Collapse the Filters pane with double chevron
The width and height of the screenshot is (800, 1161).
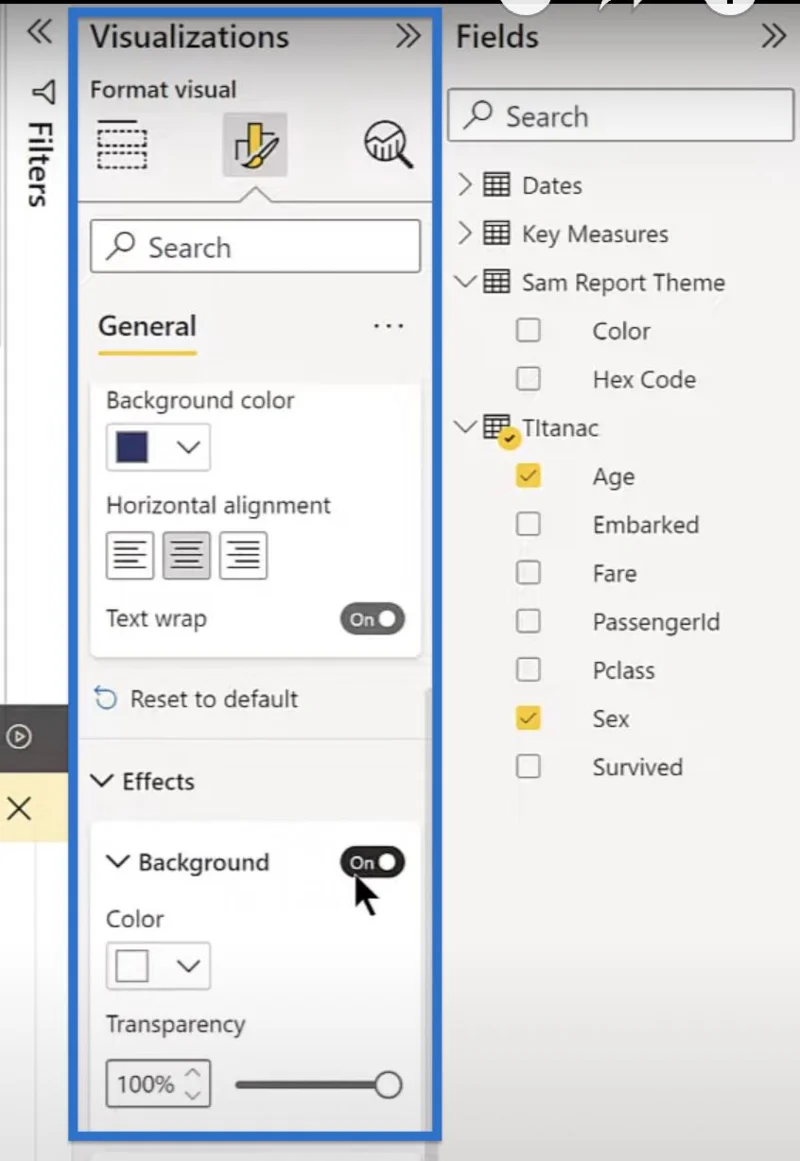(39, 31)
